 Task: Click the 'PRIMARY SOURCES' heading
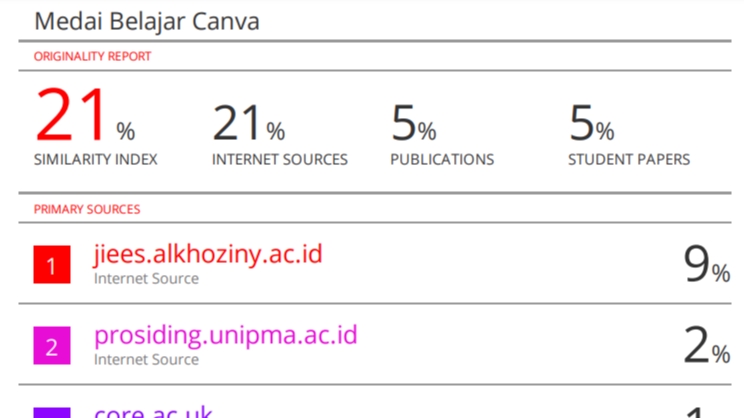[x=87, y=209]
